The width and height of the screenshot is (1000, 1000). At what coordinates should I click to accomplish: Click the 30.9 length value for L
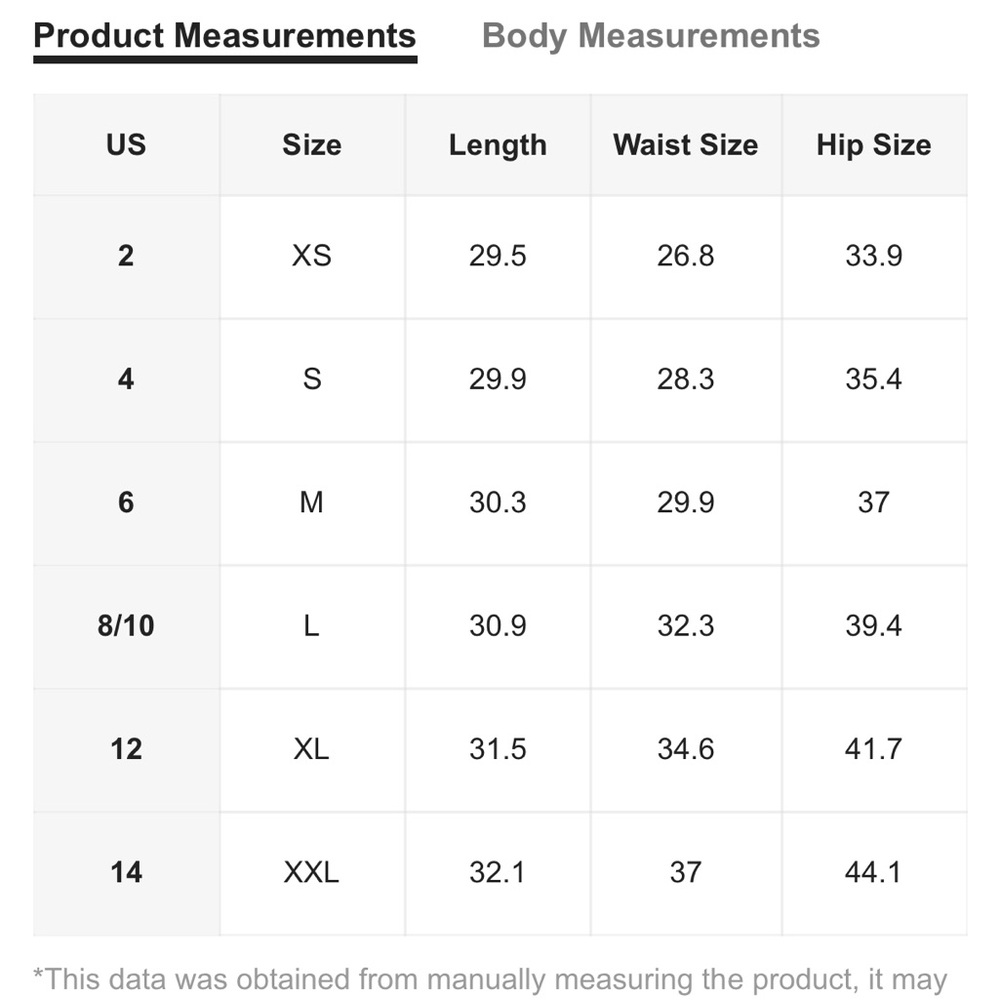pyautogui.click(x=497, y=626)
